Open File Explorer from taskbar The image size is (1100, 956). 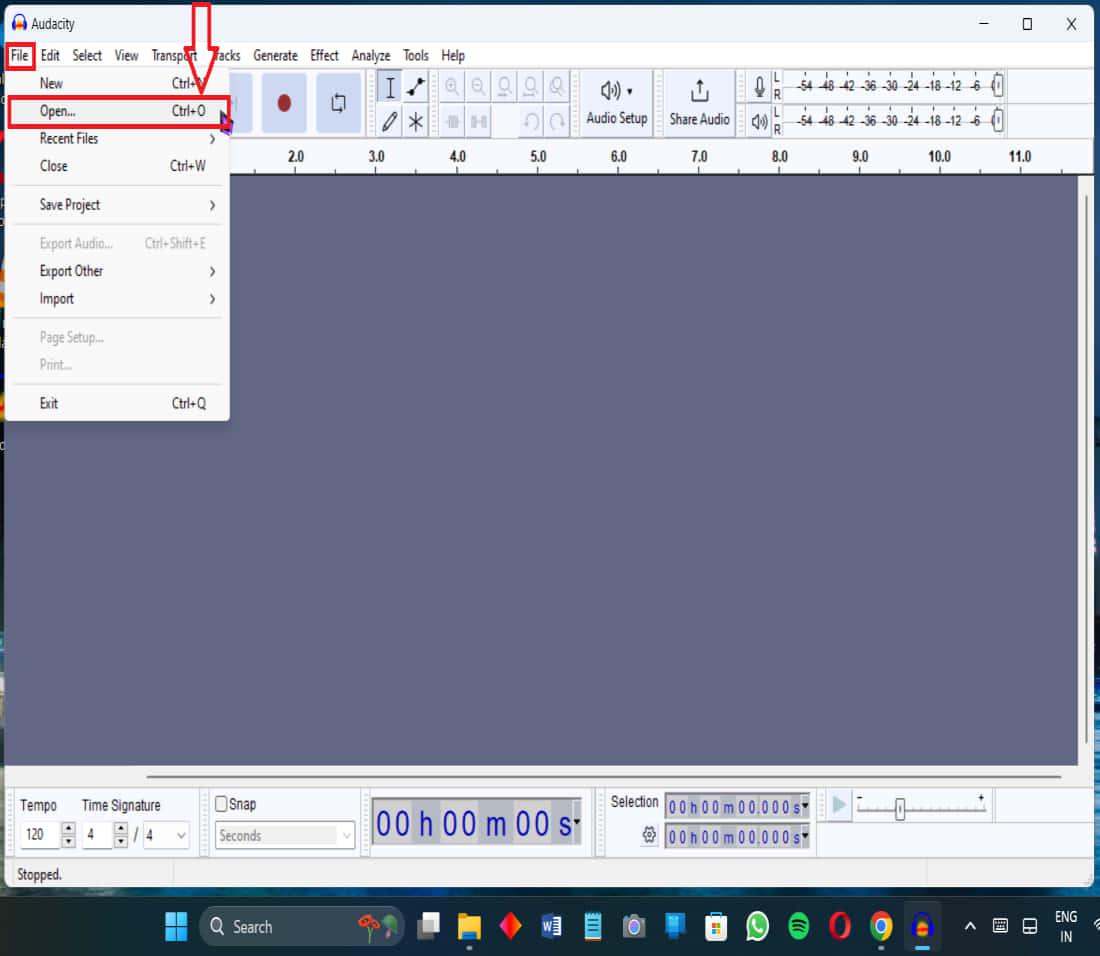point(469,927)
